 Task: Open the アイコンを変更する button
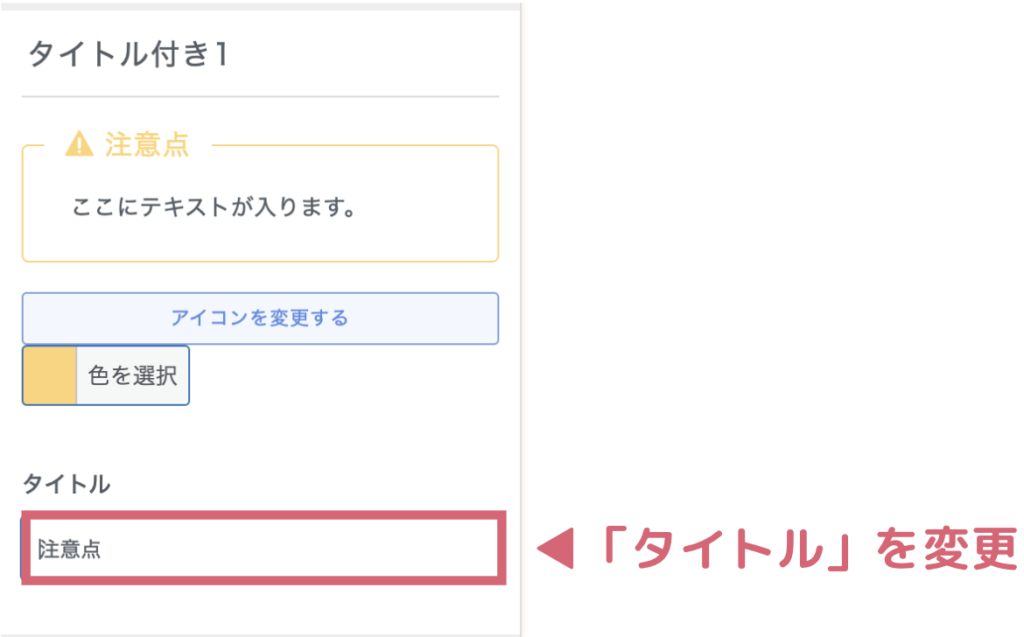click(260, 318)
